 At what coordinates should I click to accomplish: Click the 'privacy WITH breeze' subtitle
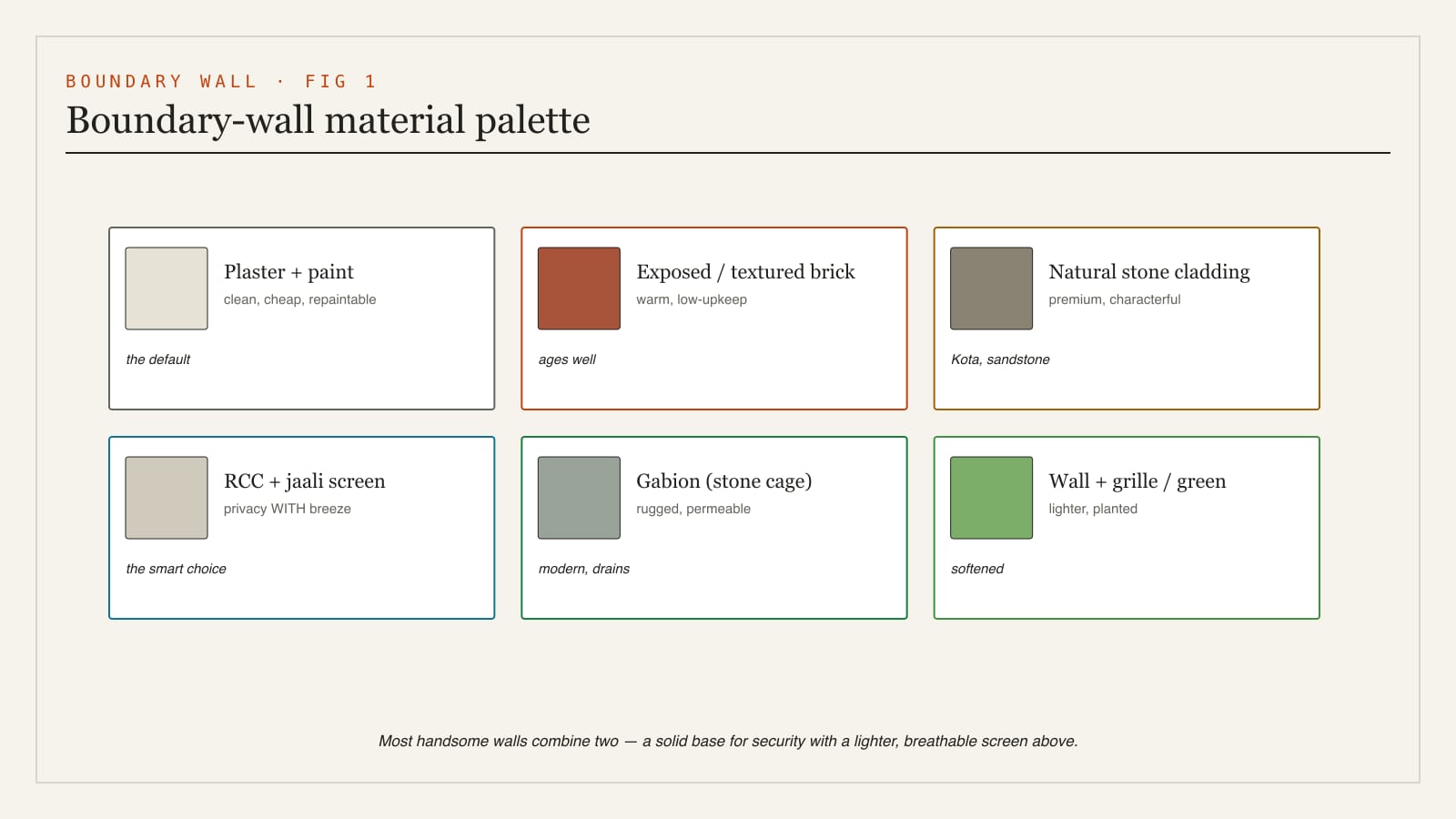288,509
